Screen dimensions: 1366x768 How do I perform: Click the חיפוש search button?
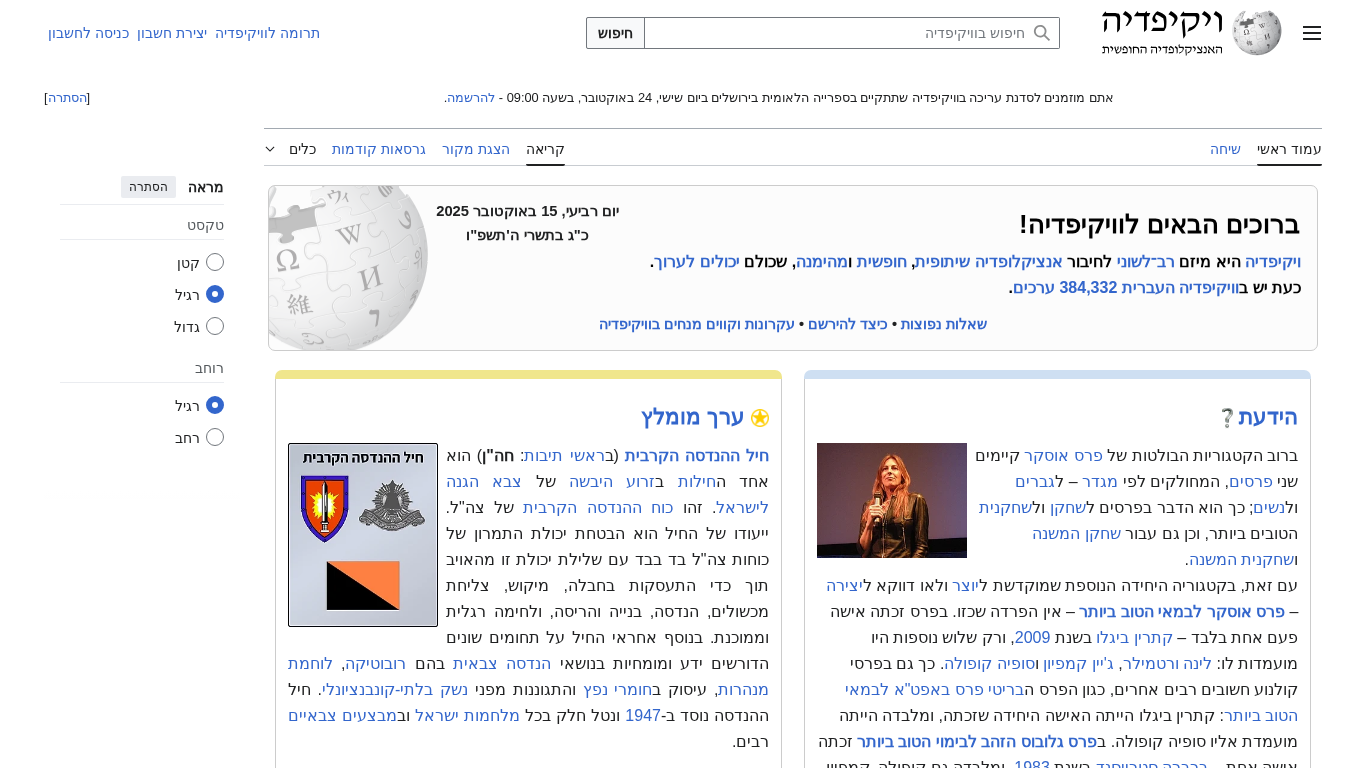tap(615, 33)
